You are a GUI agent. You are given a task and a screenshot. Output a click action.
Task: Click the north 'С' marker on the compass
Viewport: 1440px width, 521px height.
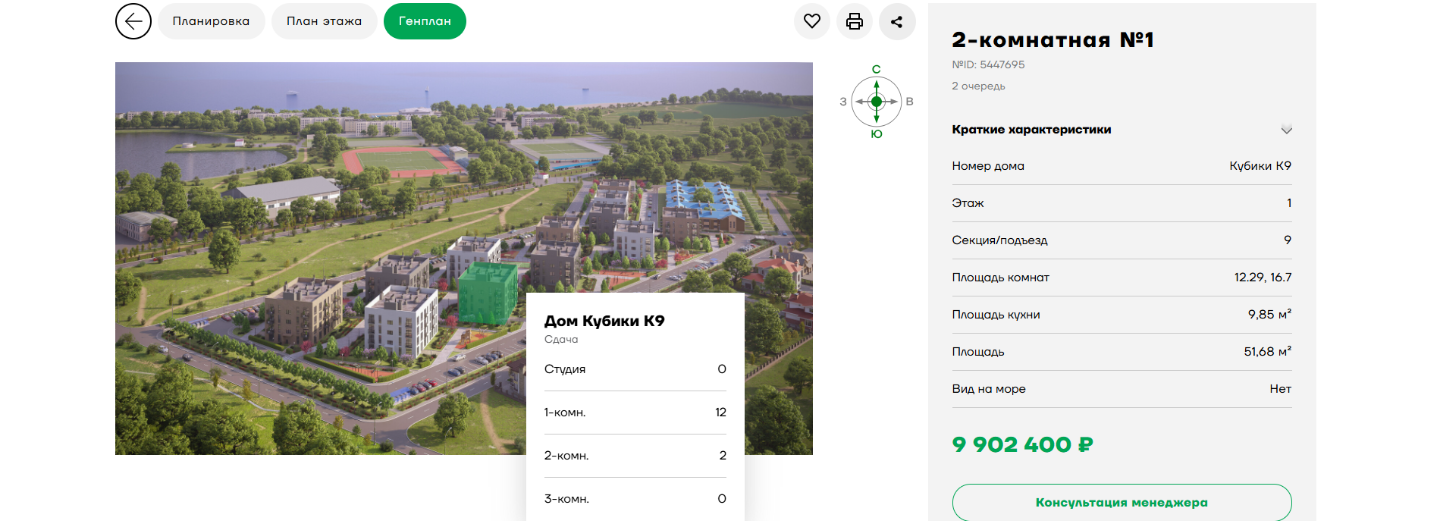pos(876,69)
